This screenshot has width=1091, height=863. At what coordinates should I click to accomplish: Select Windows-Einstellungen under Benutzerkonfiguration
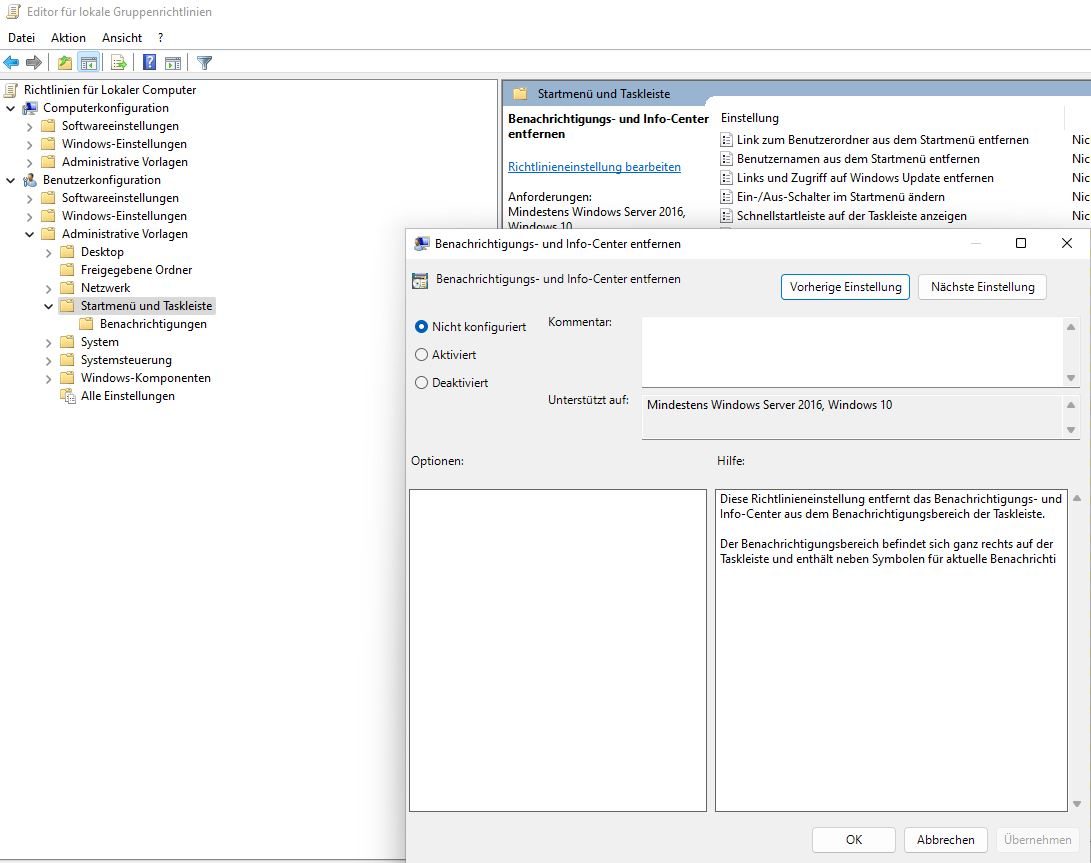coord(124,216)
